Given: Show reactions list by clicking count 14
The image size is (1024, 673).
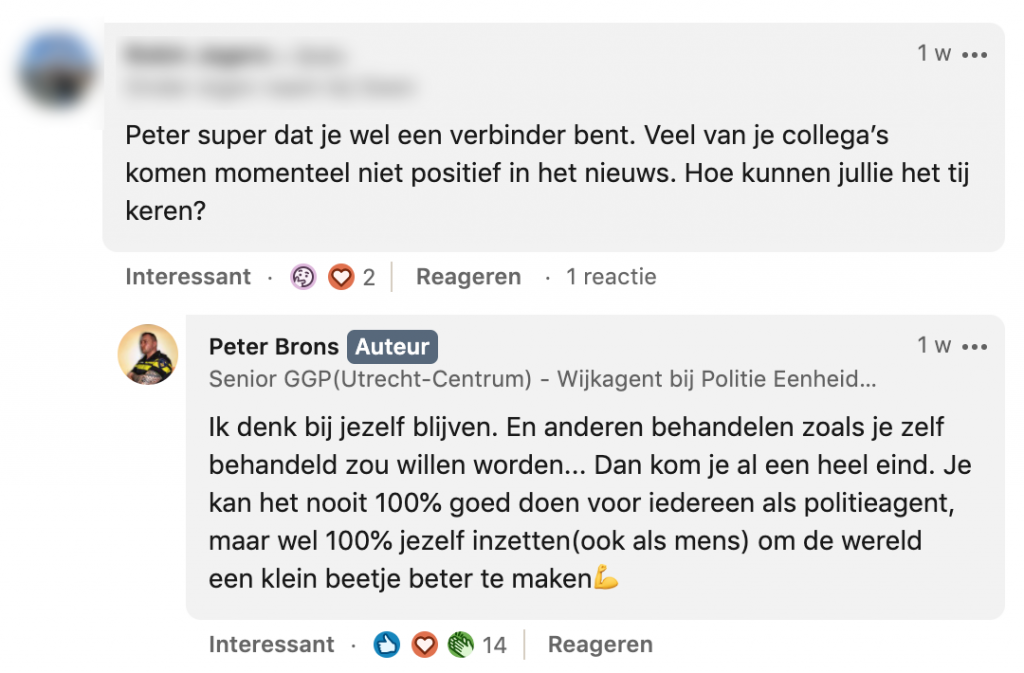Looking at the screenshot, I should (x=494, y=645).
